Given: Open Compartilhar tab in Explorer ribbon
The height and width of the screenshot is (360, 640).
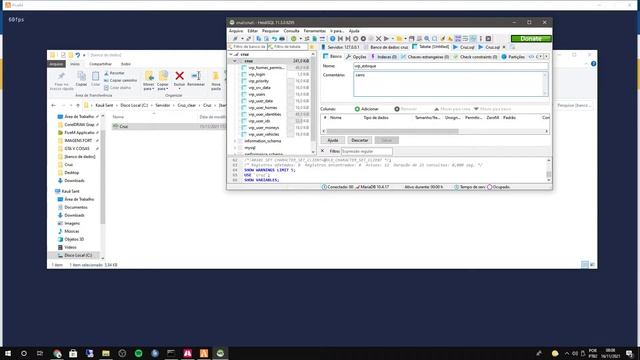Looking at the screenshot, I should pyautogui.click(x=100, y=64).
